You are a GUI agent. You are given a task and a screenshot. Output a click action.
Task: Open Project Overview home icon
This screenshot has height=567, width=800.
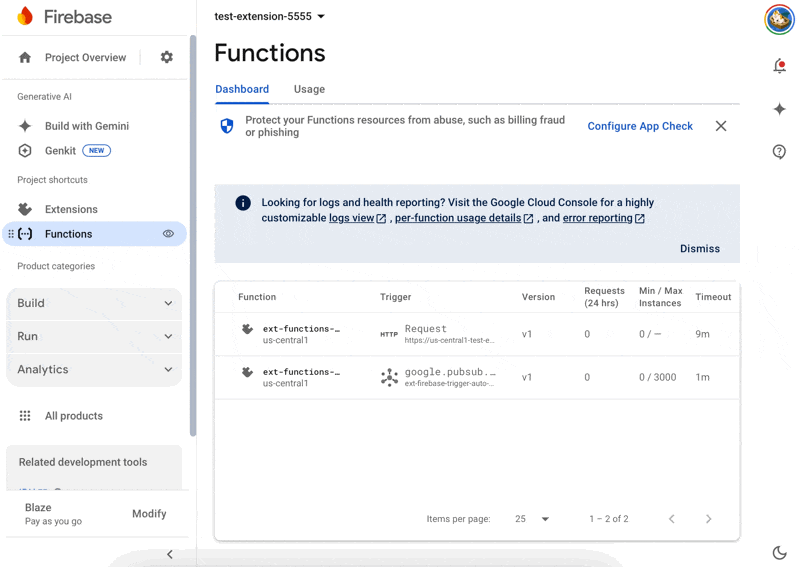[25, 57]
